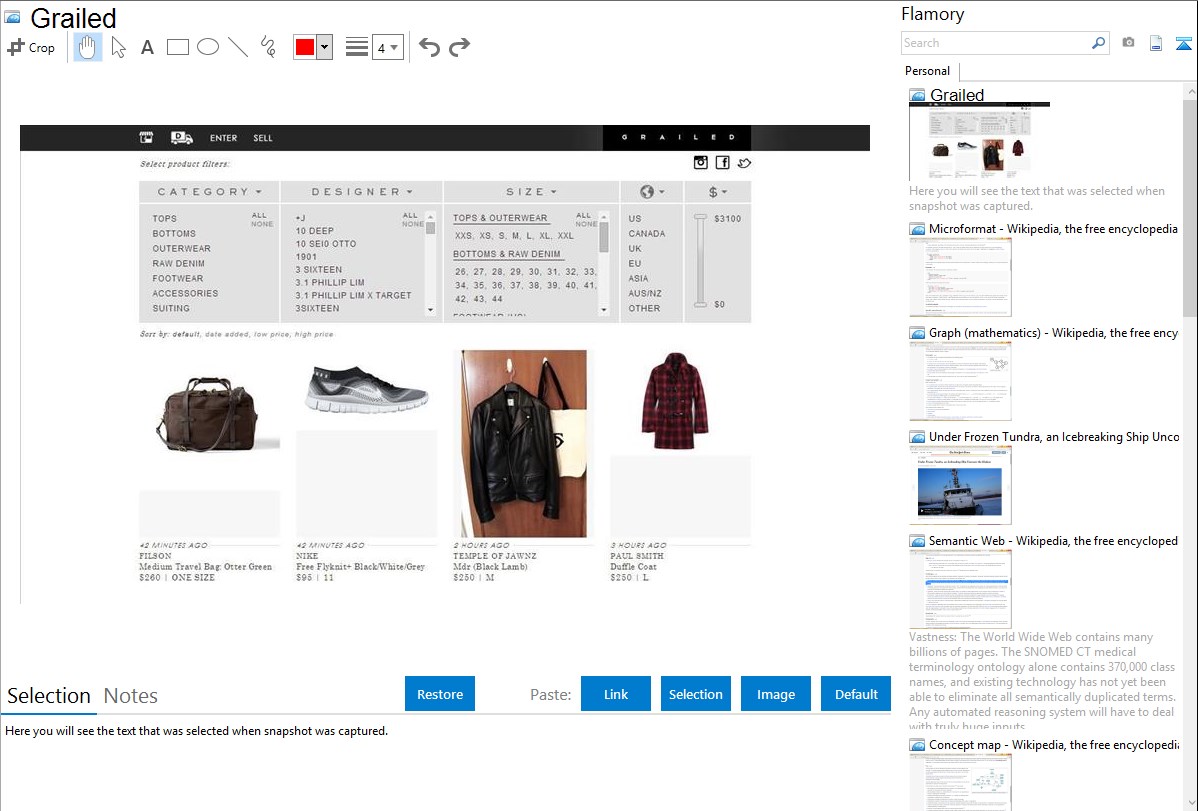Image resolution: width=1198 pixels, height=811 pixels.
Task: Redo the last undone action
Action: pyautogui.click(x=459, y=47)
